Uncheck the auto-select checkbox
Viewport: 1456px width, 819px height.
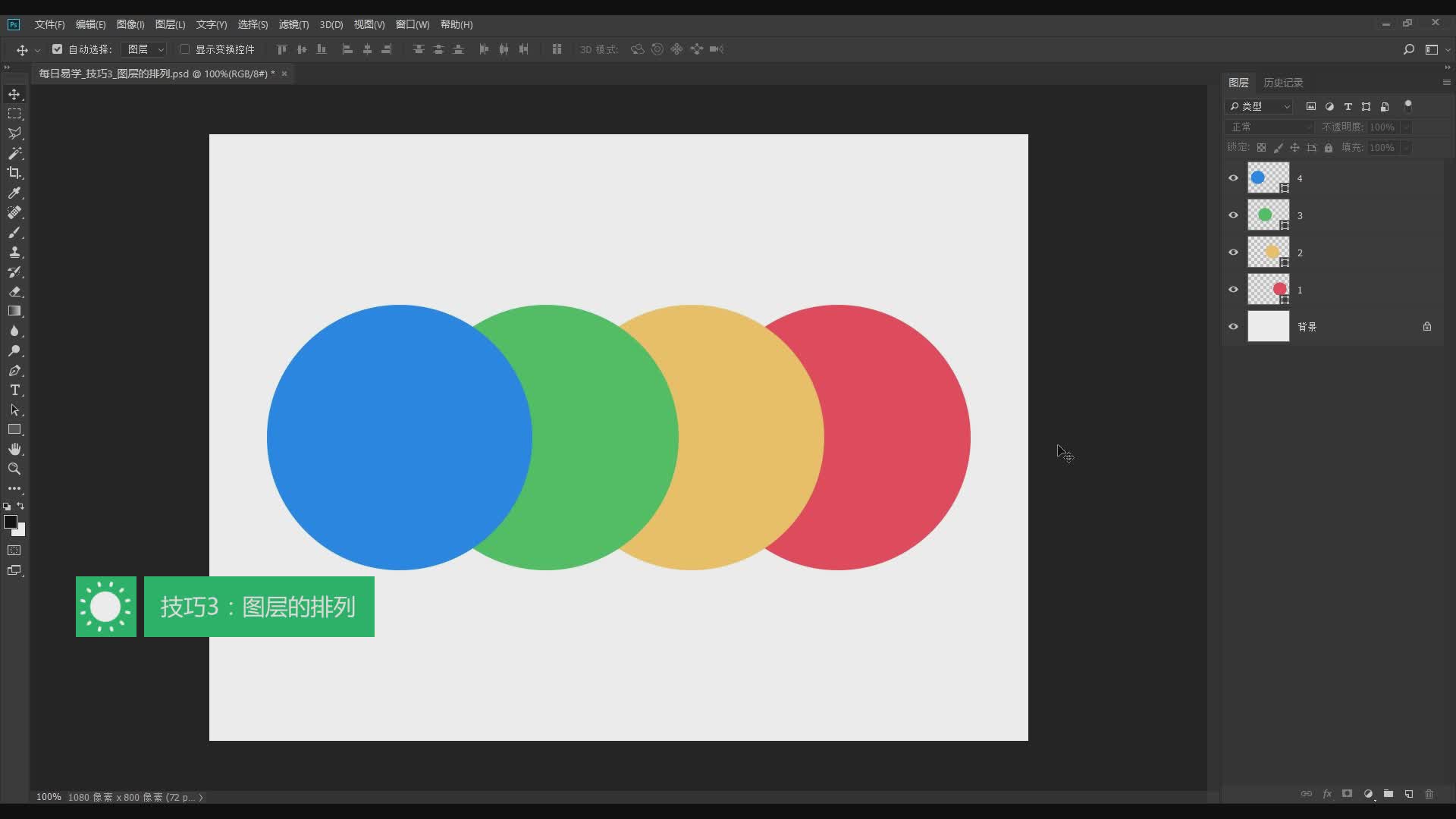57,49
